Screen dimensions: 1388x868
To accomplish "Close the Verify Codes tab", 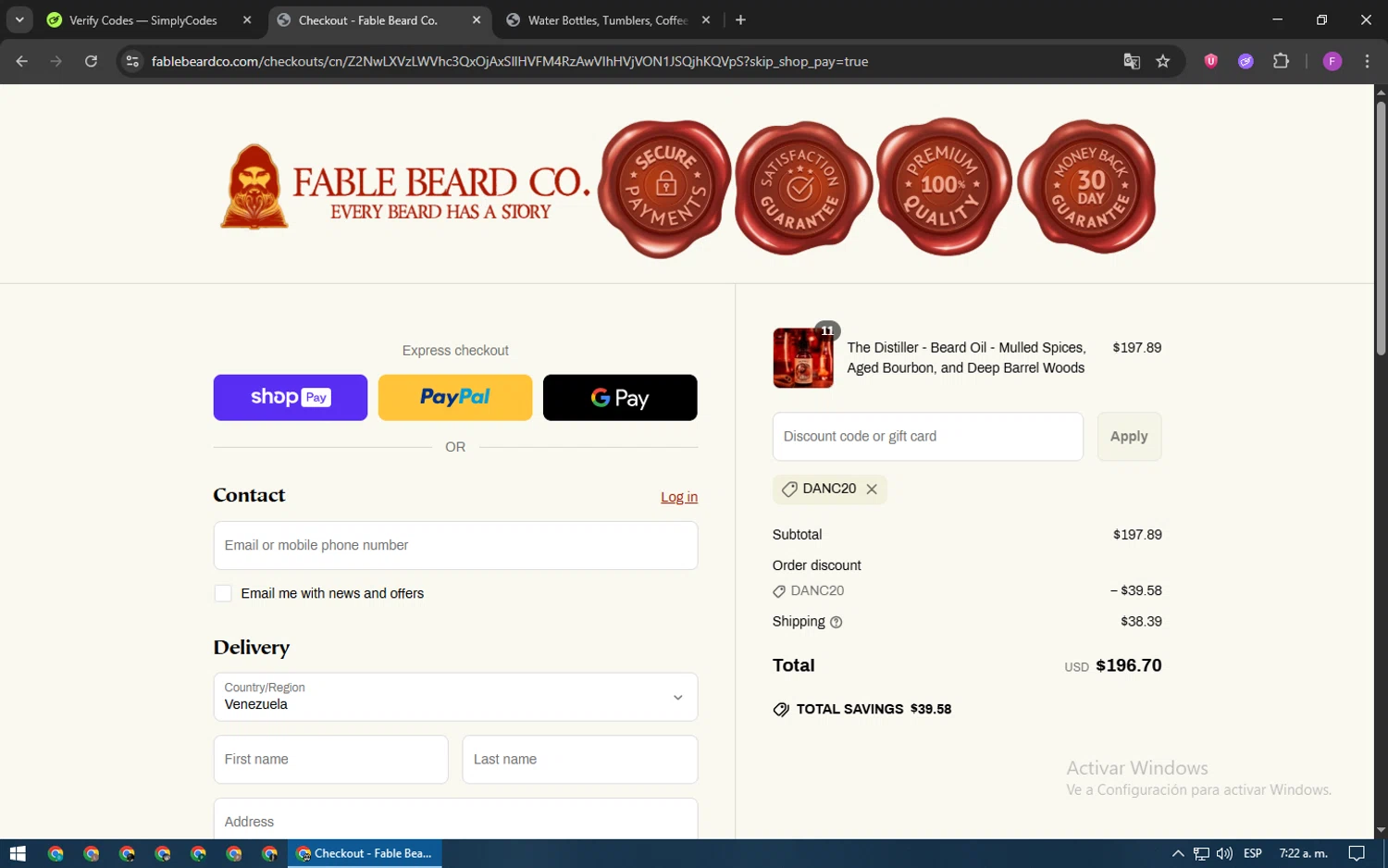I will 247,20.
